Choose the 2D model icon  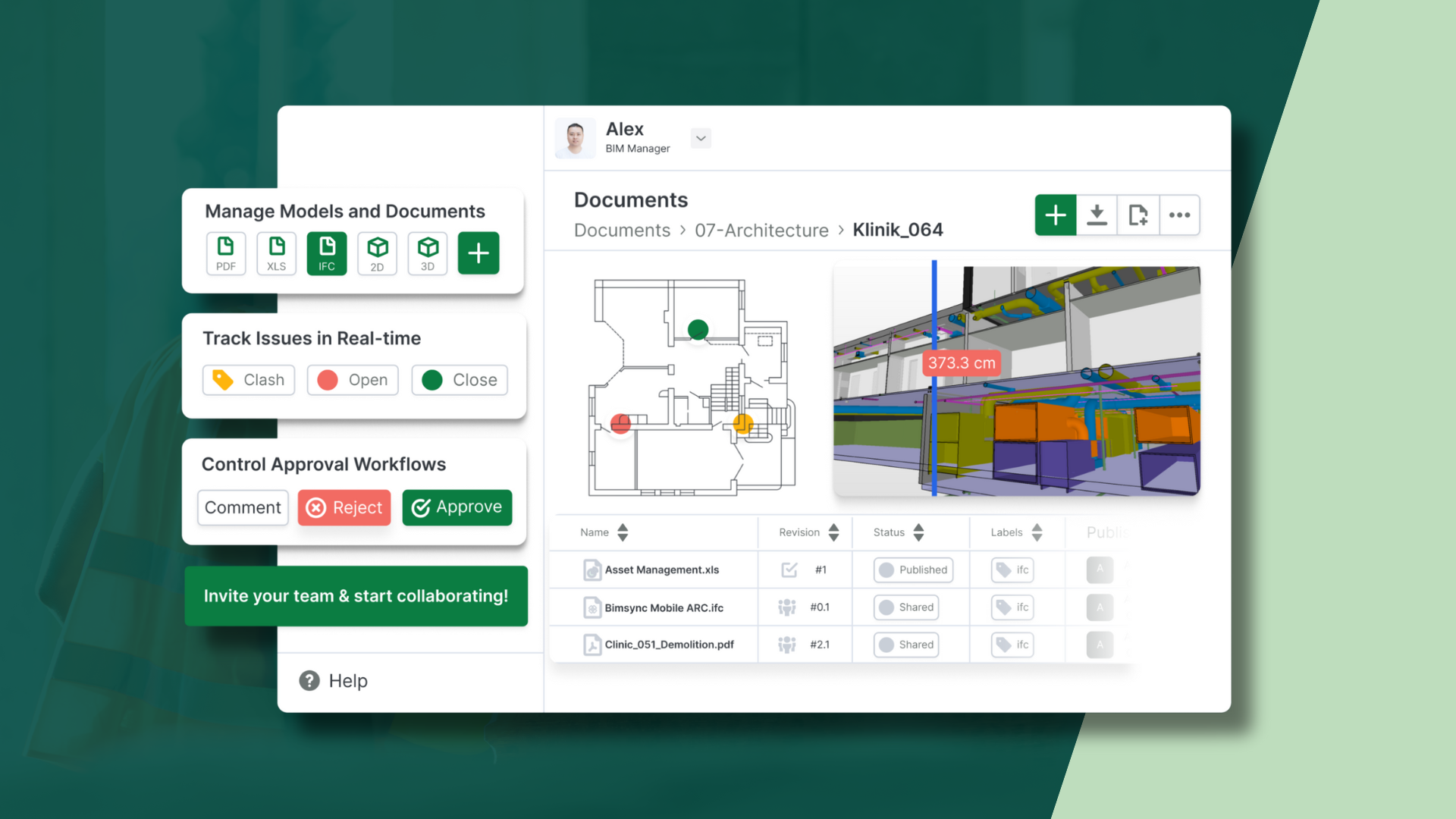[378, 253]
